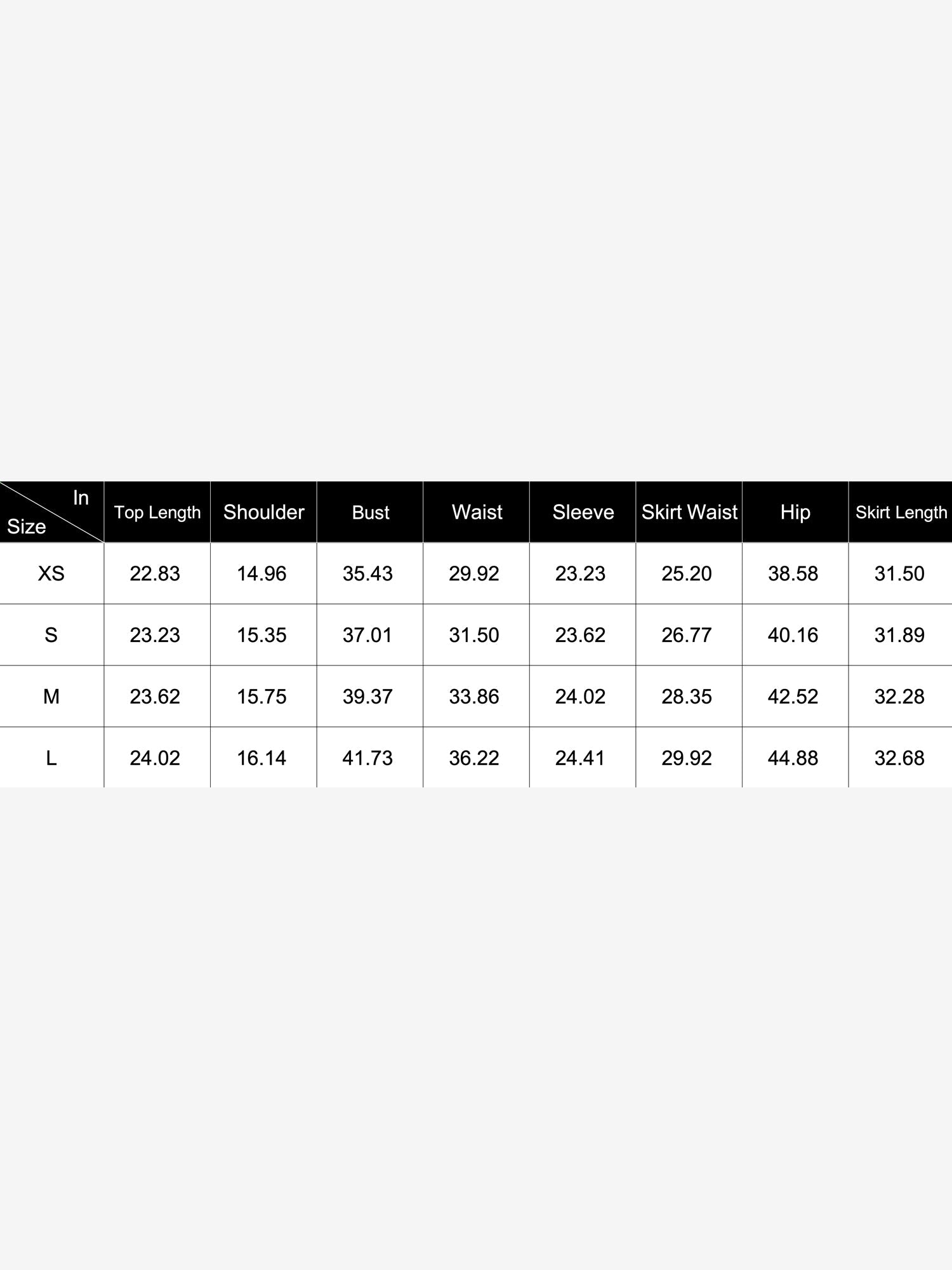Image resolution: width=952 pixels, height=1270 pixels.
Task: Click the M size row label
Action: click(x=51, y=697)
